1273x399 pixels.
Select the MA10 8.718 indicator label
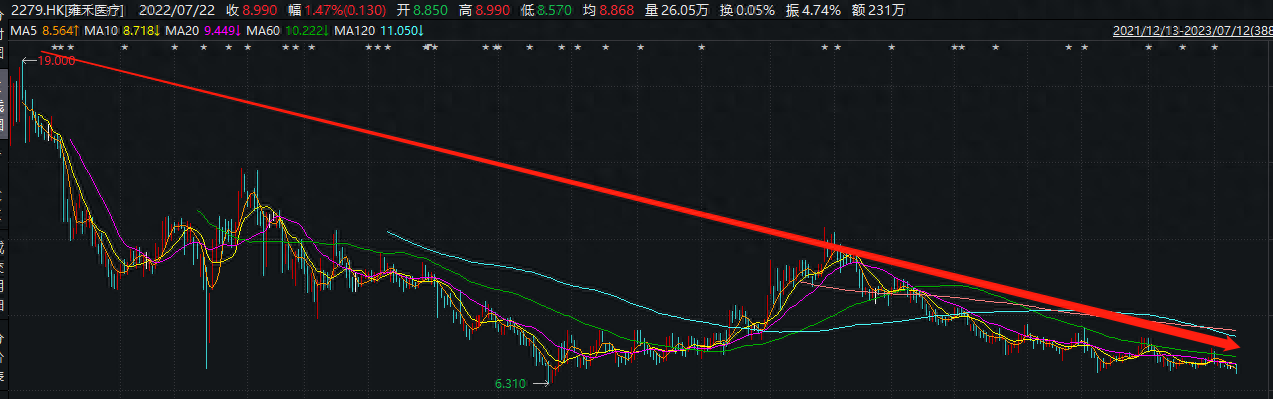tap(122, 31)
